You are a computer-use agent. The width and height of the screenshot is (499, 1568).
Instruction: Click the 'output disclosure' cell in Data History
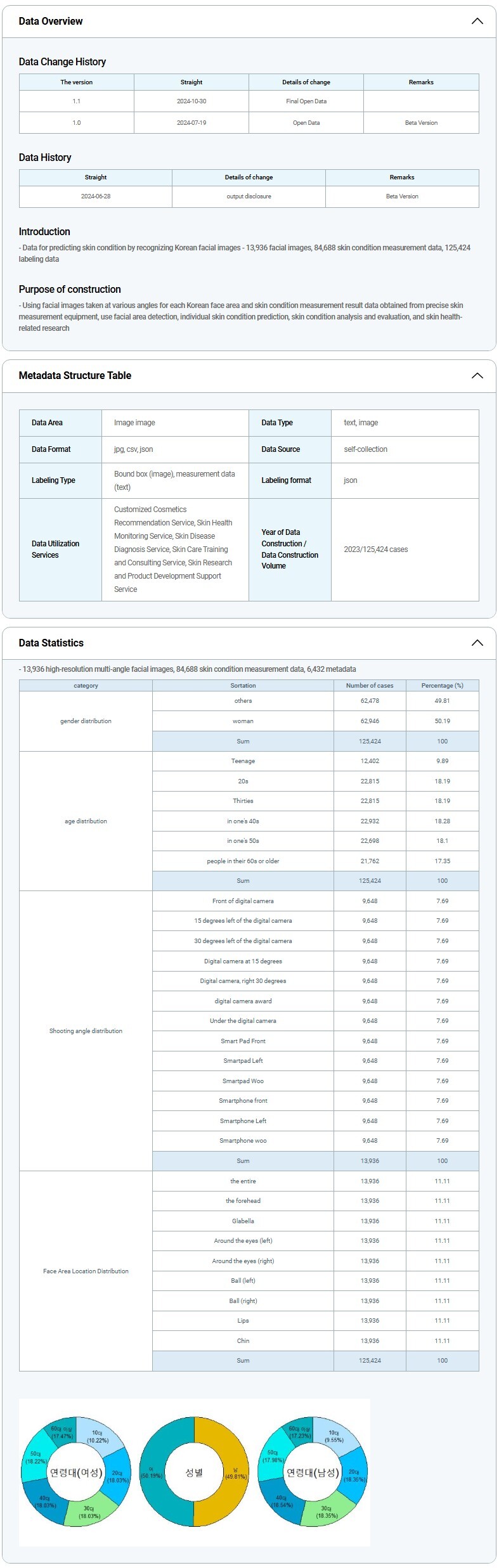[249, 196]
